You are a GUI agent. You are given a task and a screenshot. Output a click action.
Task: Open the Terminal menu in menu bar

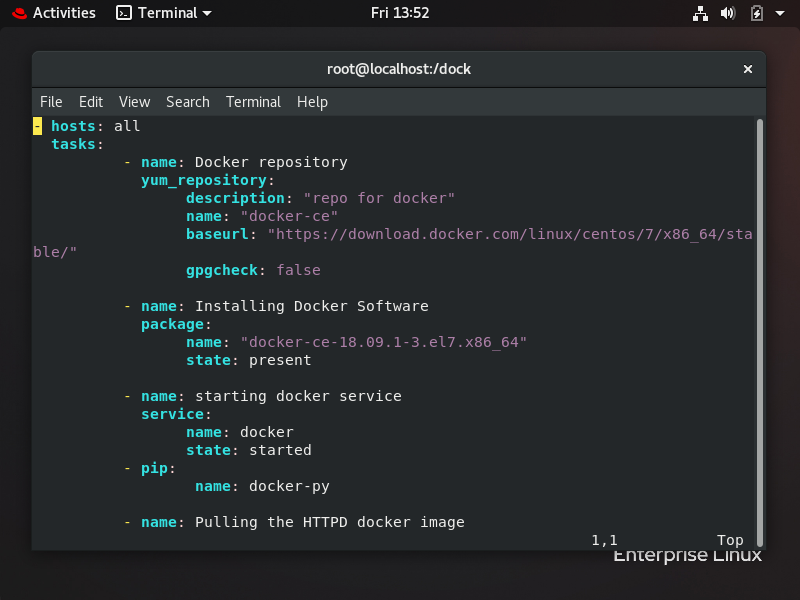tap(253, 102)
